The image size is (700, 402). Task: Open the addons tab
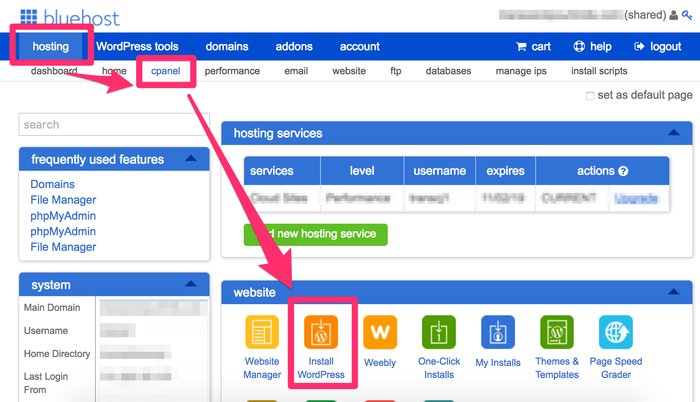tap(294, 46)
